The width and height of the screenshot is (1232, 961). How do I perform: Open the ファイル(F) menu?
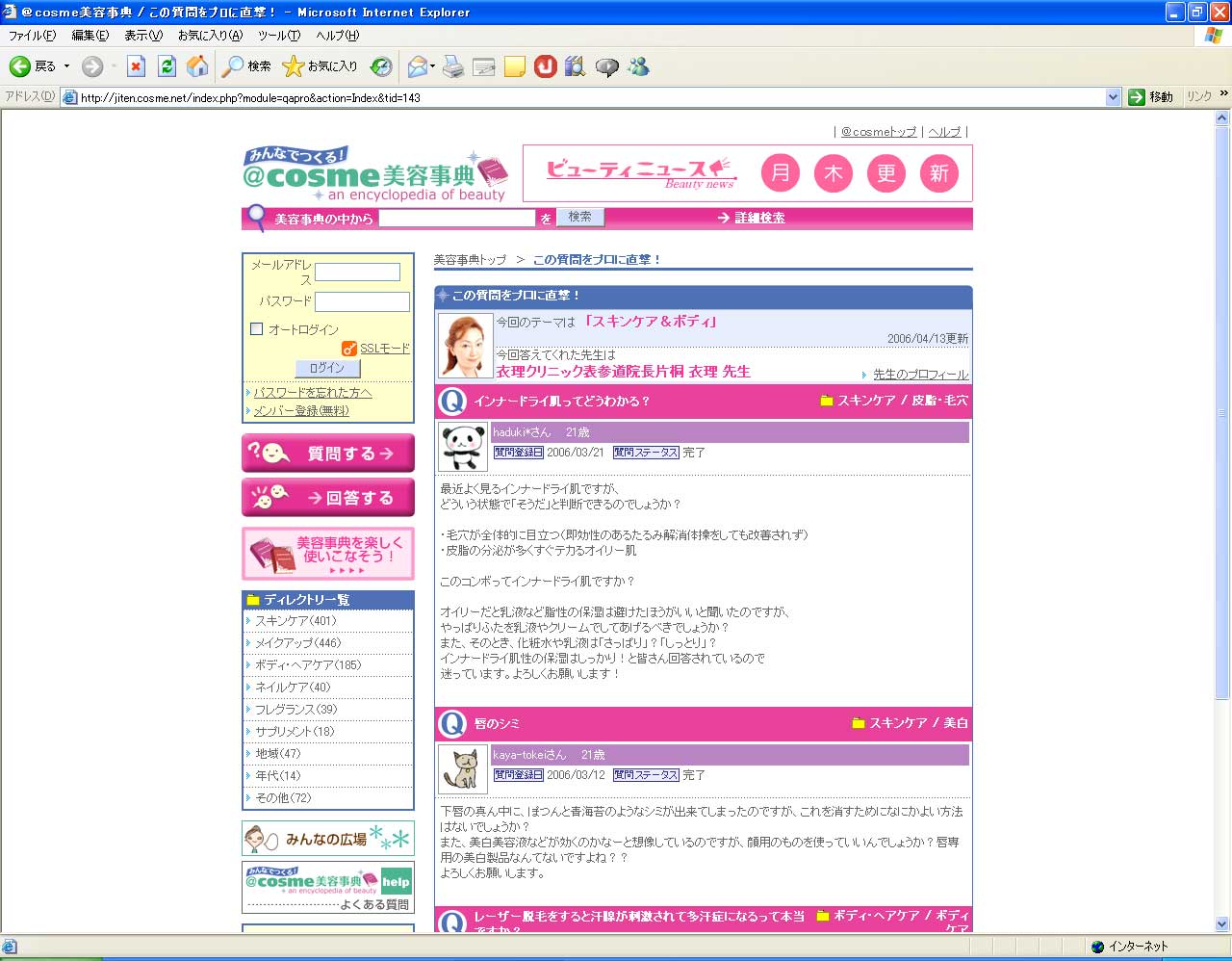coord(32,36)
